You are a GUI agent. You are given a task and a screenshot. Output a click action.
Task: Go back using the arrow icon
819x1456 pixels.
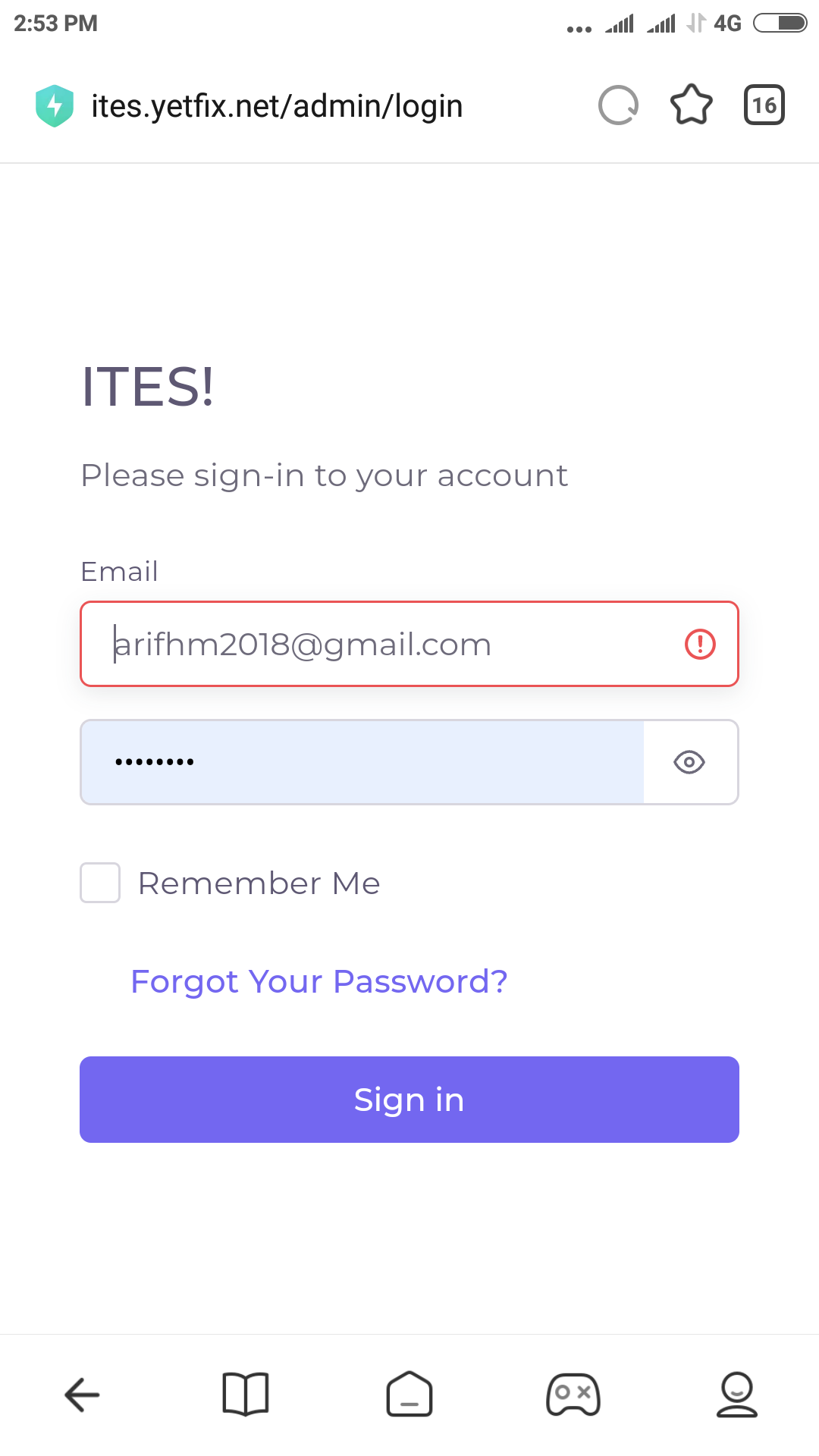(82, 1394)
